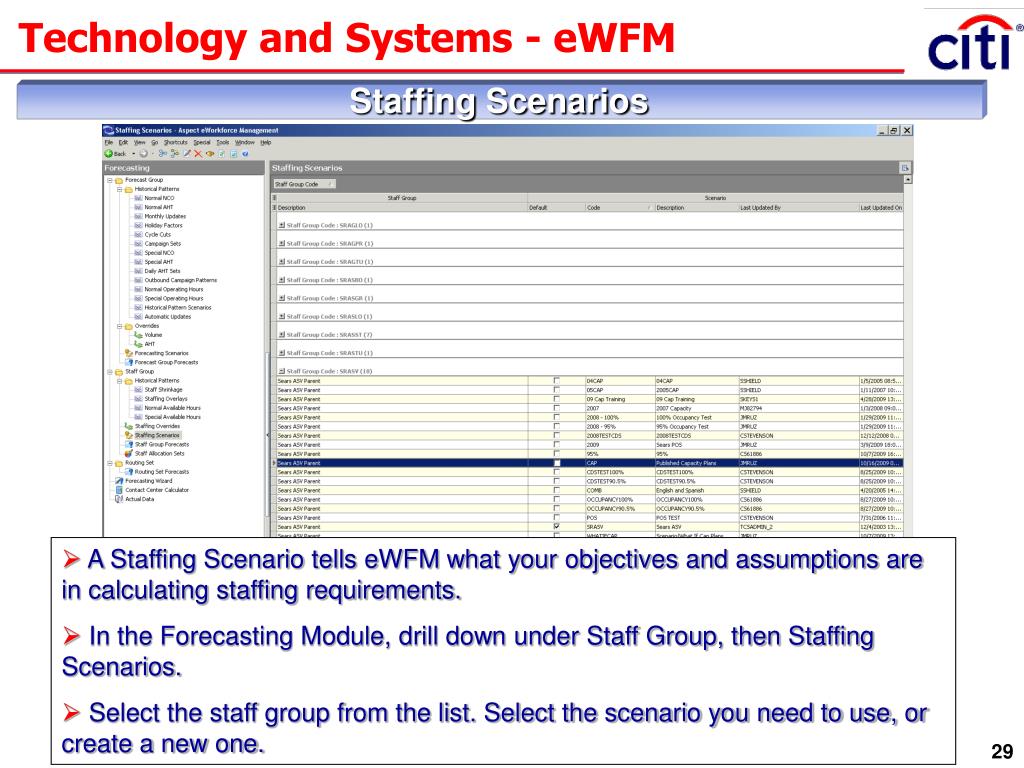The height and width of the screenshot is (768, 1024).
Task: Collapse Staff Group Code SRASV group
Action: [281, 371]
